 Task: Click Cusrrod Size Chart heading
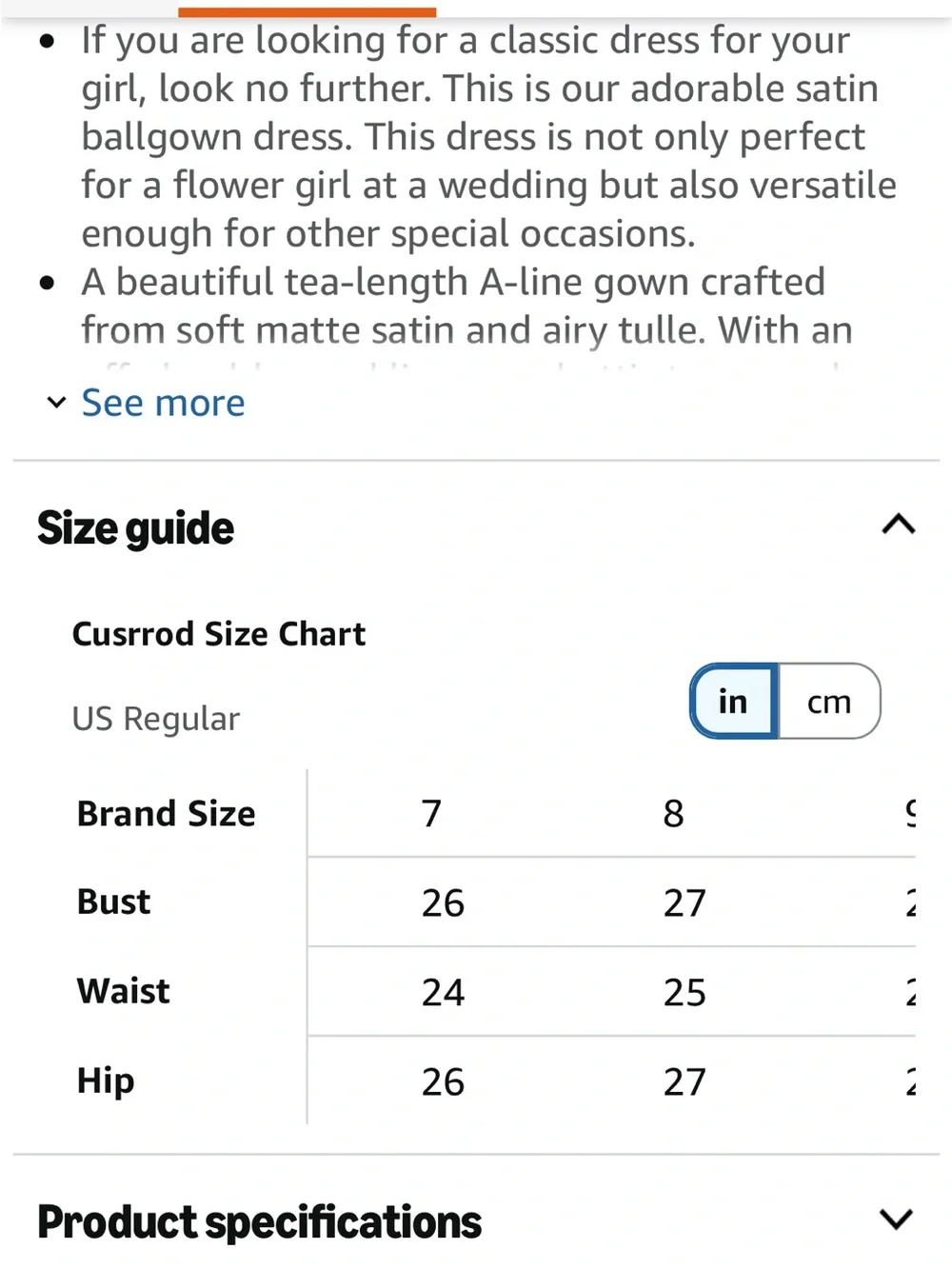(219, 634)
